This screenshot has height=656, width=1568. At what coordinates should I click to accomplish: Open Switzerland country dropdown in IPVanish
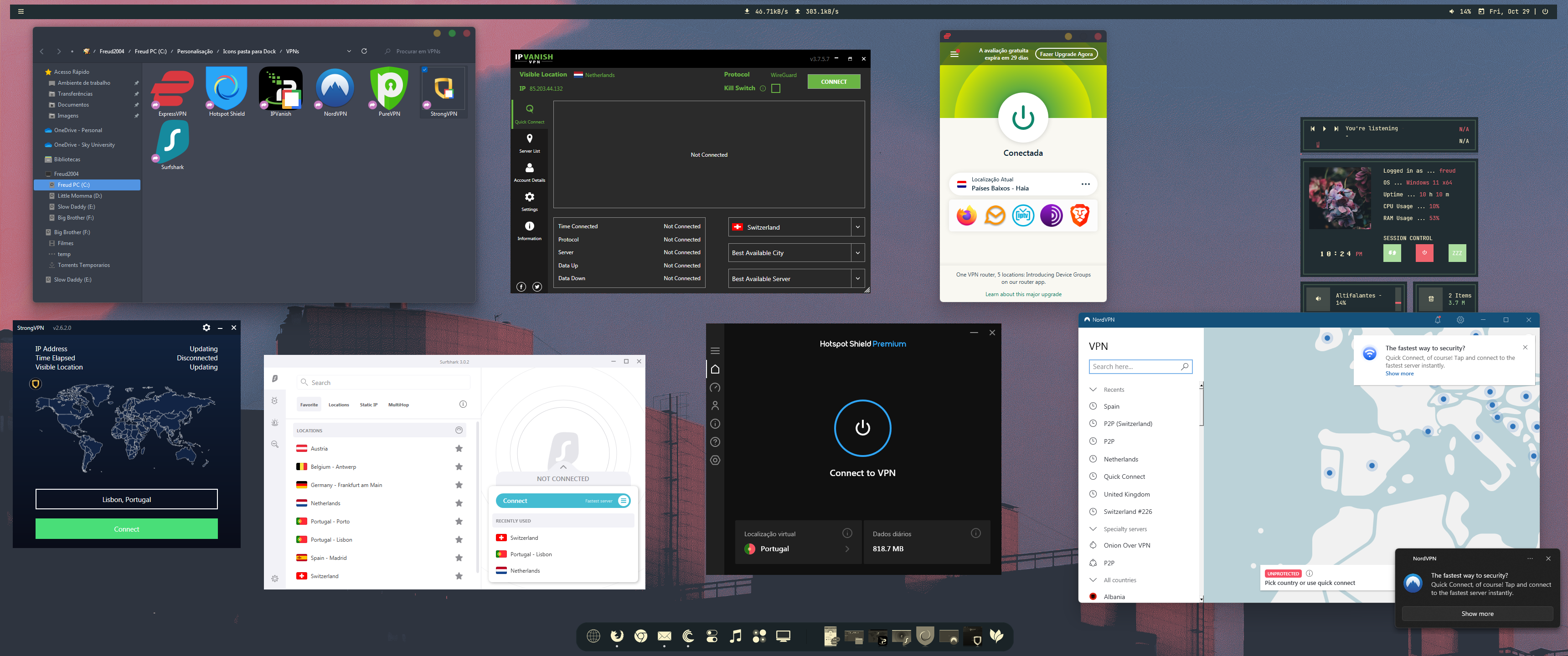858,227
